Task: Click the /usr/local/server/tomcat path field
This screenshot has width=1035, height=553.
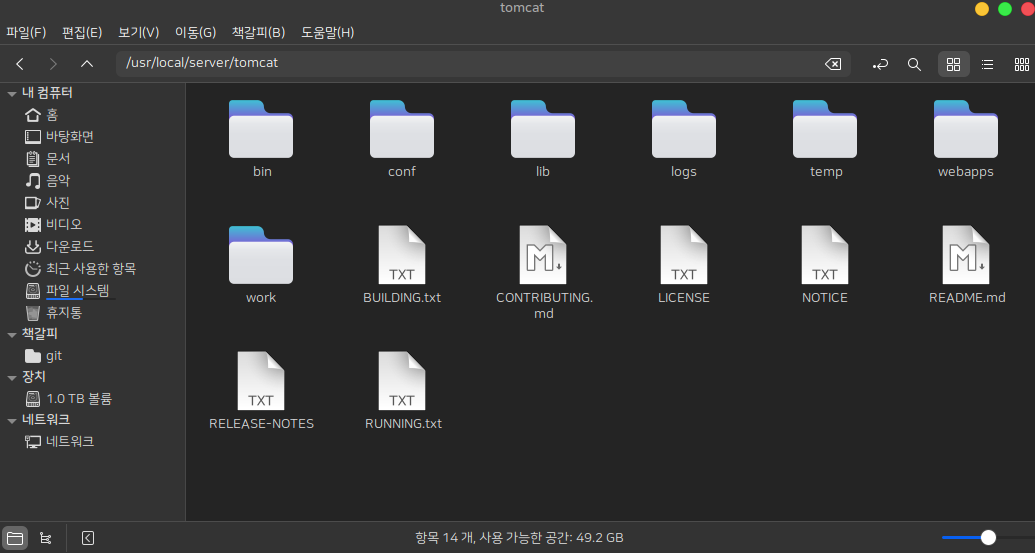Action: pyautogui.click(x=483, y=63)
